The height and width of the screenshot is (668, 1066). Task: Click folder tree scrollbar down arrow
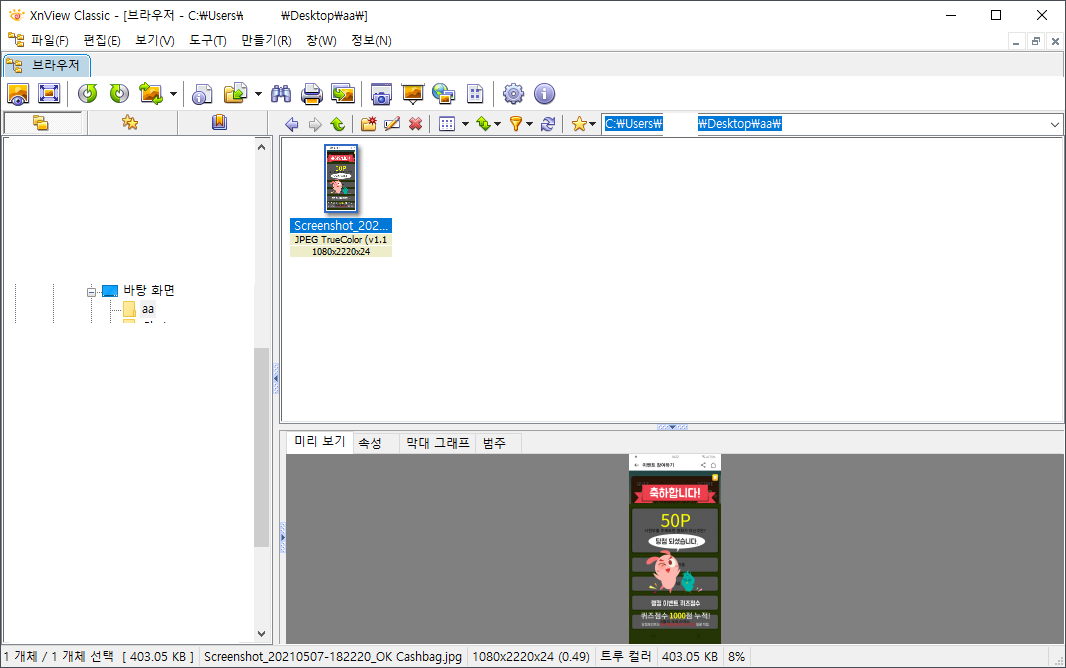[x=262, y=633]
